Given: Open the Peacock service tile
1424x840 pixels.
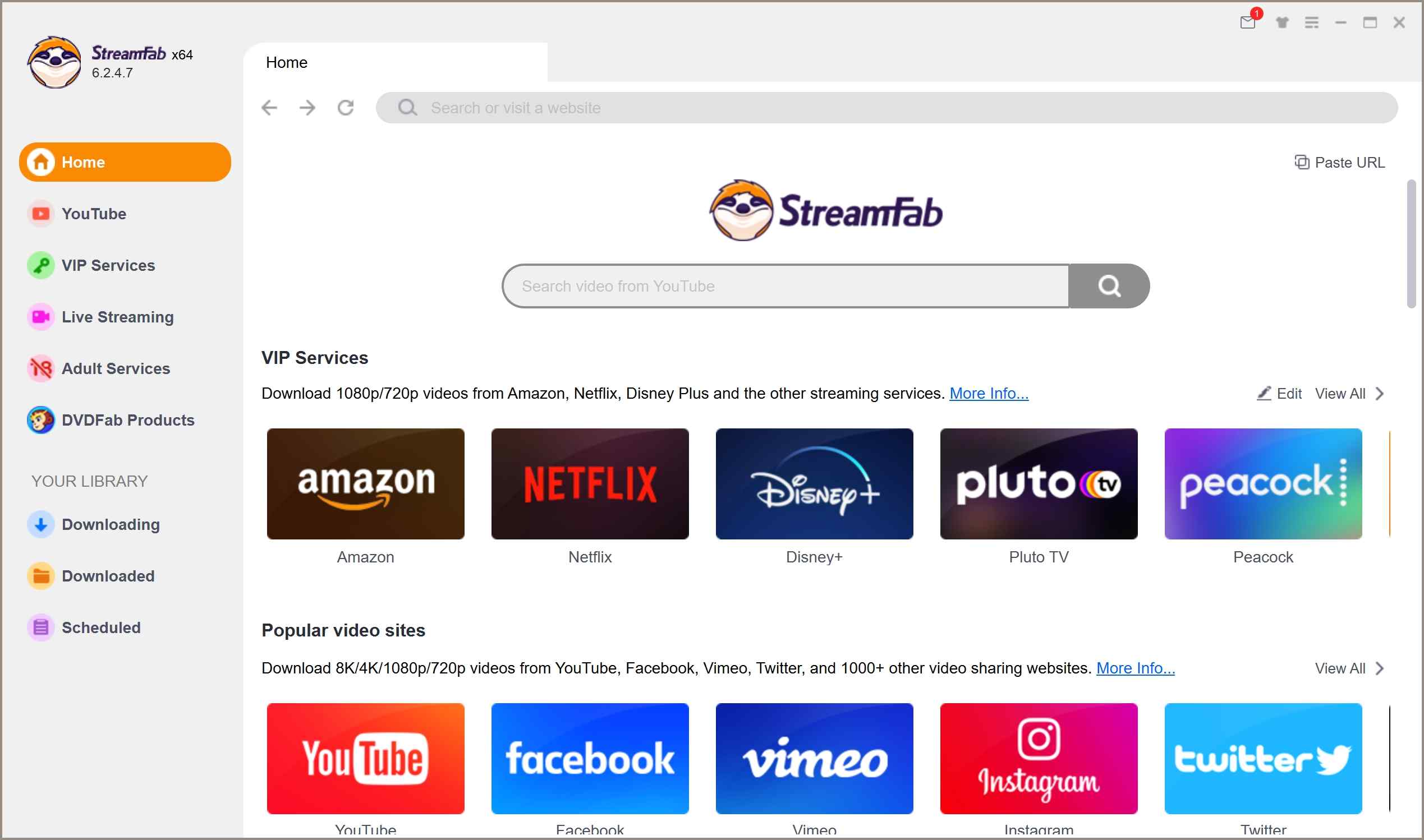Looking at the screenshot, I should [x=1263, y=484].
